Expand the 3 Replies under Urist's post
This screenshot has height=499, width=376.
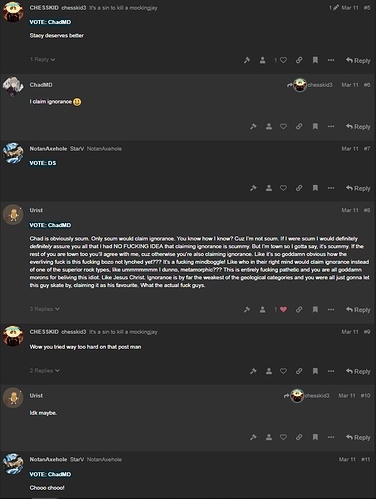tap(45, 309)
